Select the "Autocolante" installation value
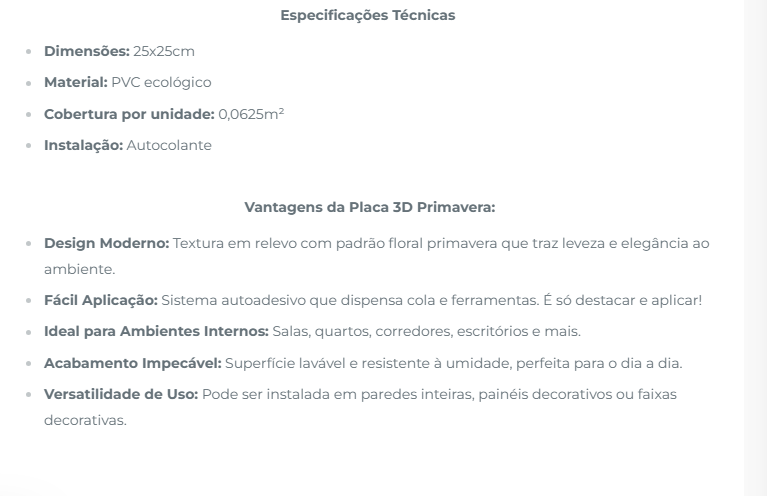Image resolution: width=767 pixels, height=496 pixels. pyautogui.click(x=169, y=146)
